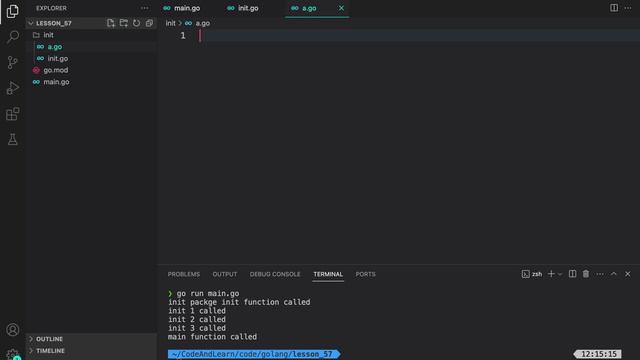Select a.go in the Explorer tree
640x360 pixels.
[x=91, y=47]
